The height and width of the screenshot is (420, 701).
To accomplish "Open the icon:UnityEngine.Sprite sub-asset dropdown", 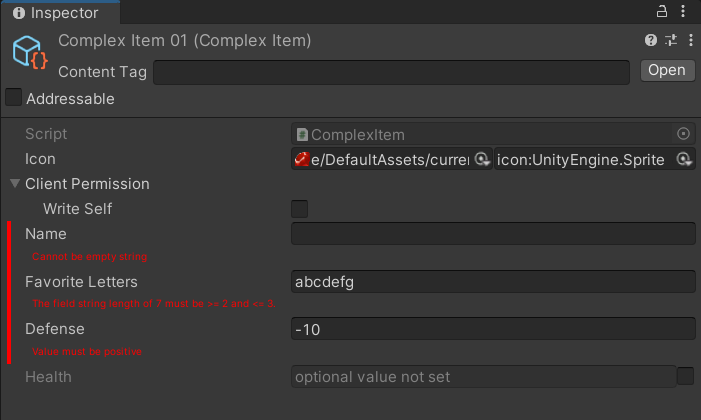I will pos(684,159).
